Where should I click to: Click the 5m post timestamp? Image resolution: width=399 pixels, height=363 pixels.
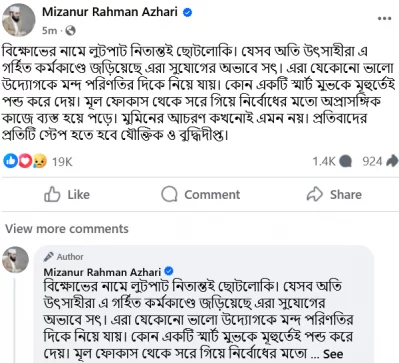click(x=49, y=31)
